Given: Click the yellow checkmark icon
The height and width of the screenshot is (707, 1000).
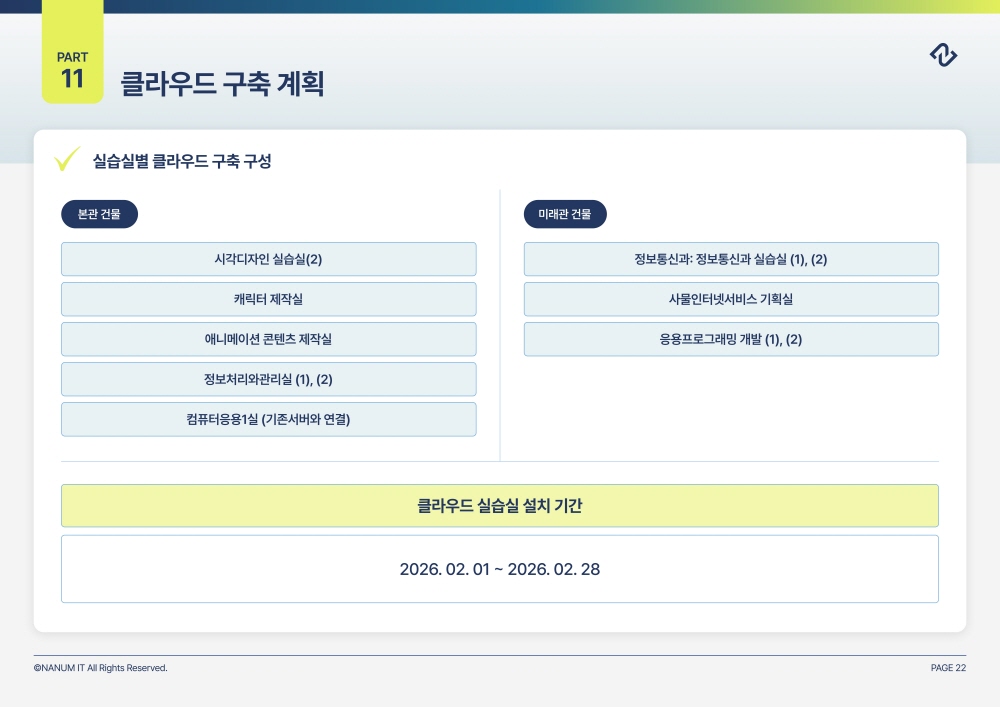Looking at the screenshot, I should click(x=67, y=160).
